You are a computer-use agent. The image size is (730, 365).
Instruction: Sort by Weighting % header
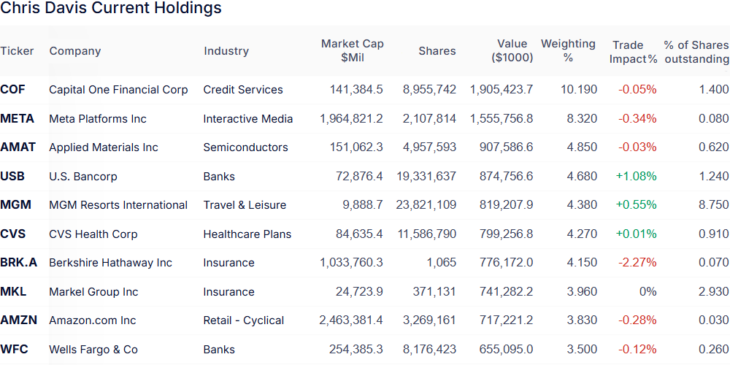tap(568, 51)
